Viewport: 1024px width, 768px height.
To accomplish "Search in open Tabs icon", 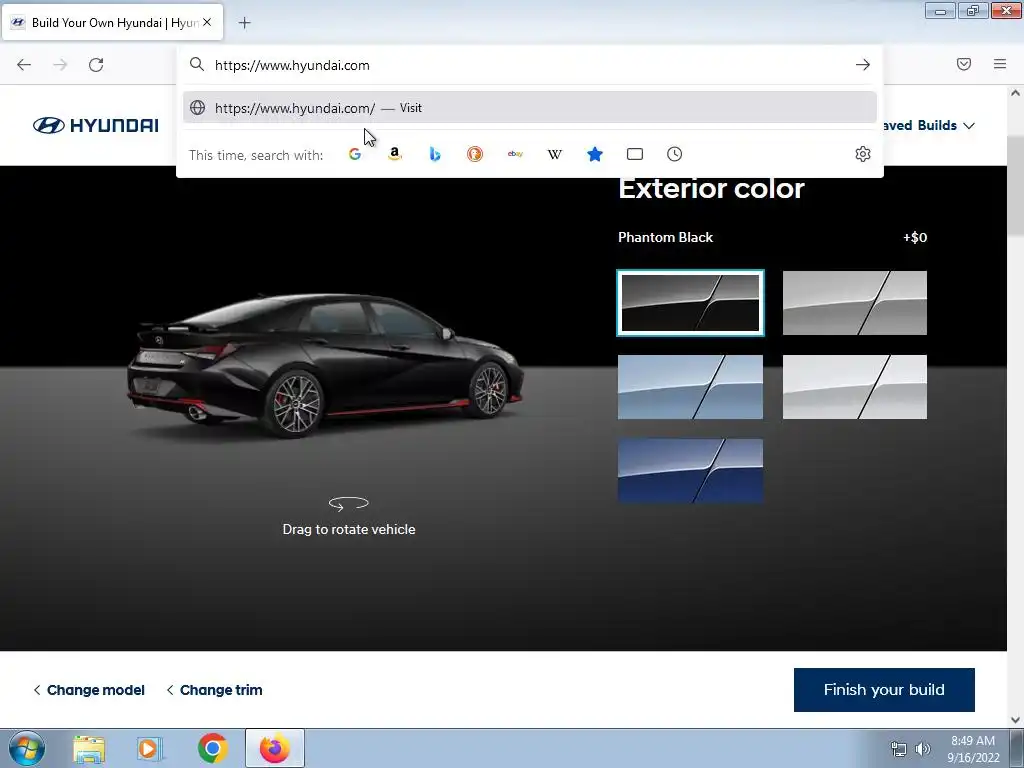I will point(635,154).
